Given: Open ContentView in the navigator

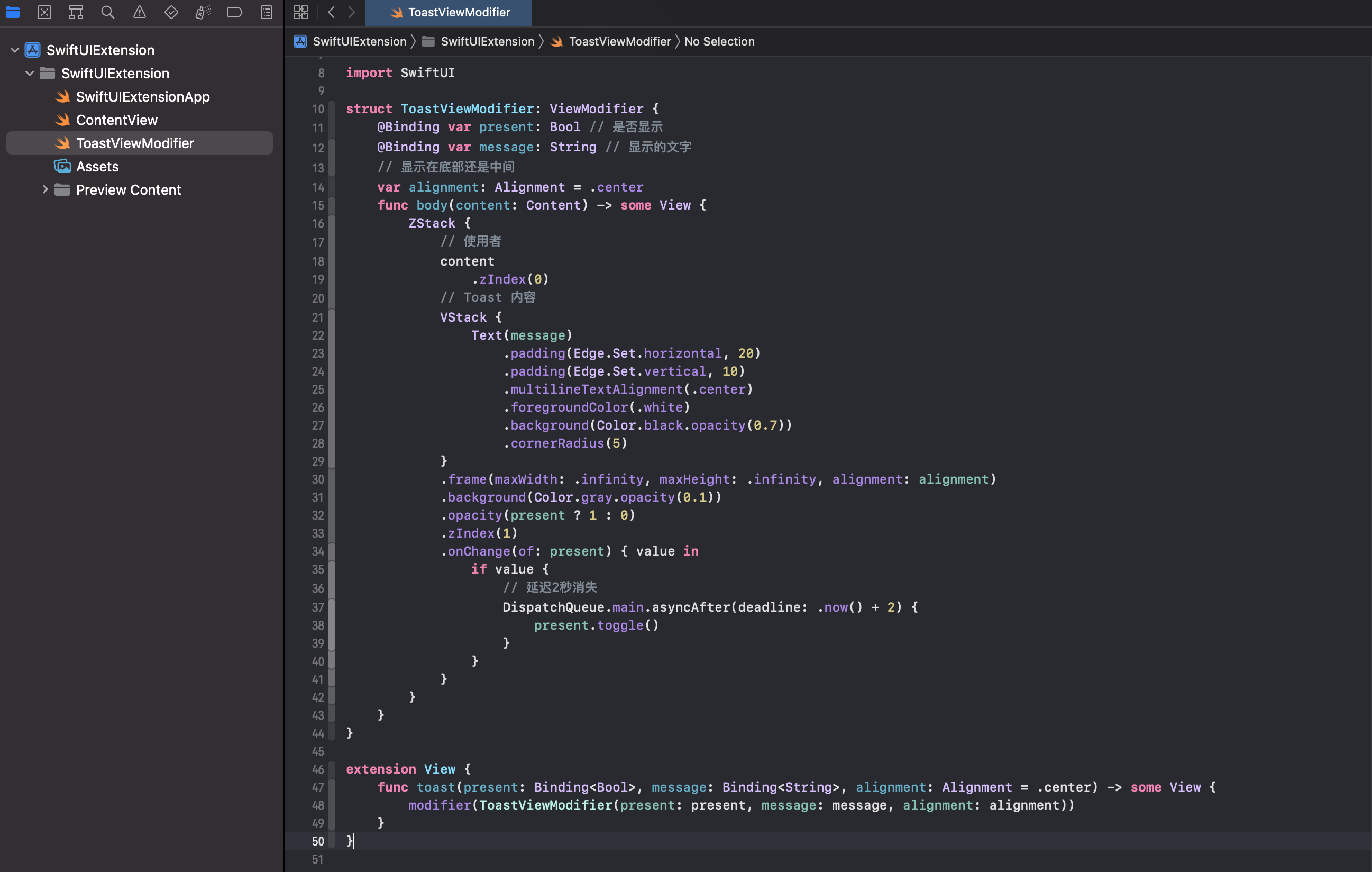Looking at the screenshot, I should tap(117, 120).
